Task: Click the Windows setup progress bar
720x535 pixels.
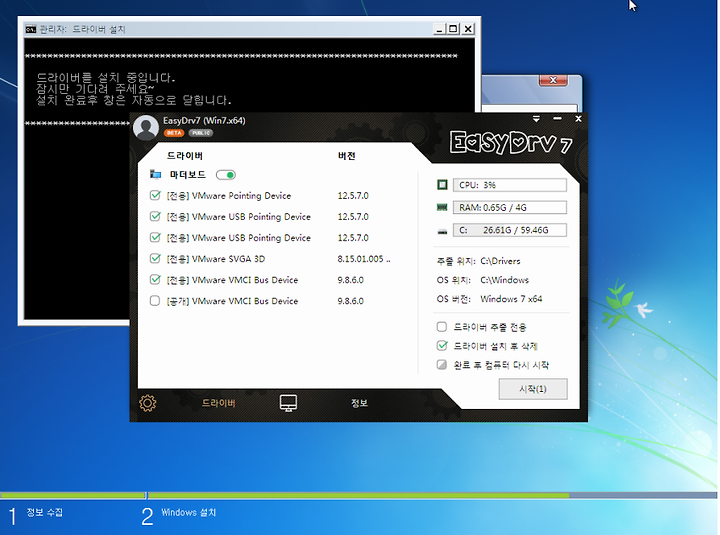Action: point(358,496)
